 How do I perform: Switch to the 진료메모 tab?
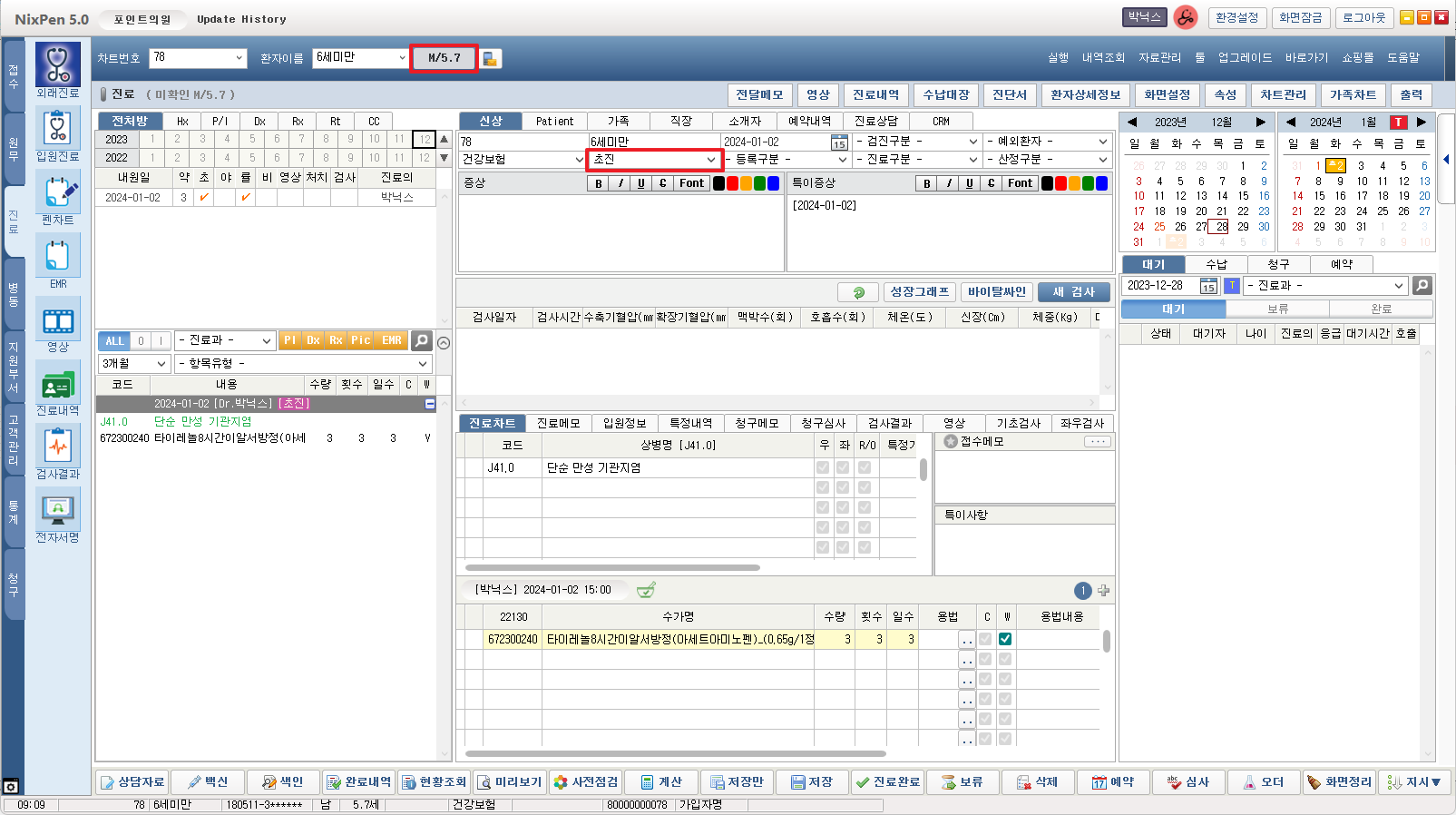coord(558,423)
